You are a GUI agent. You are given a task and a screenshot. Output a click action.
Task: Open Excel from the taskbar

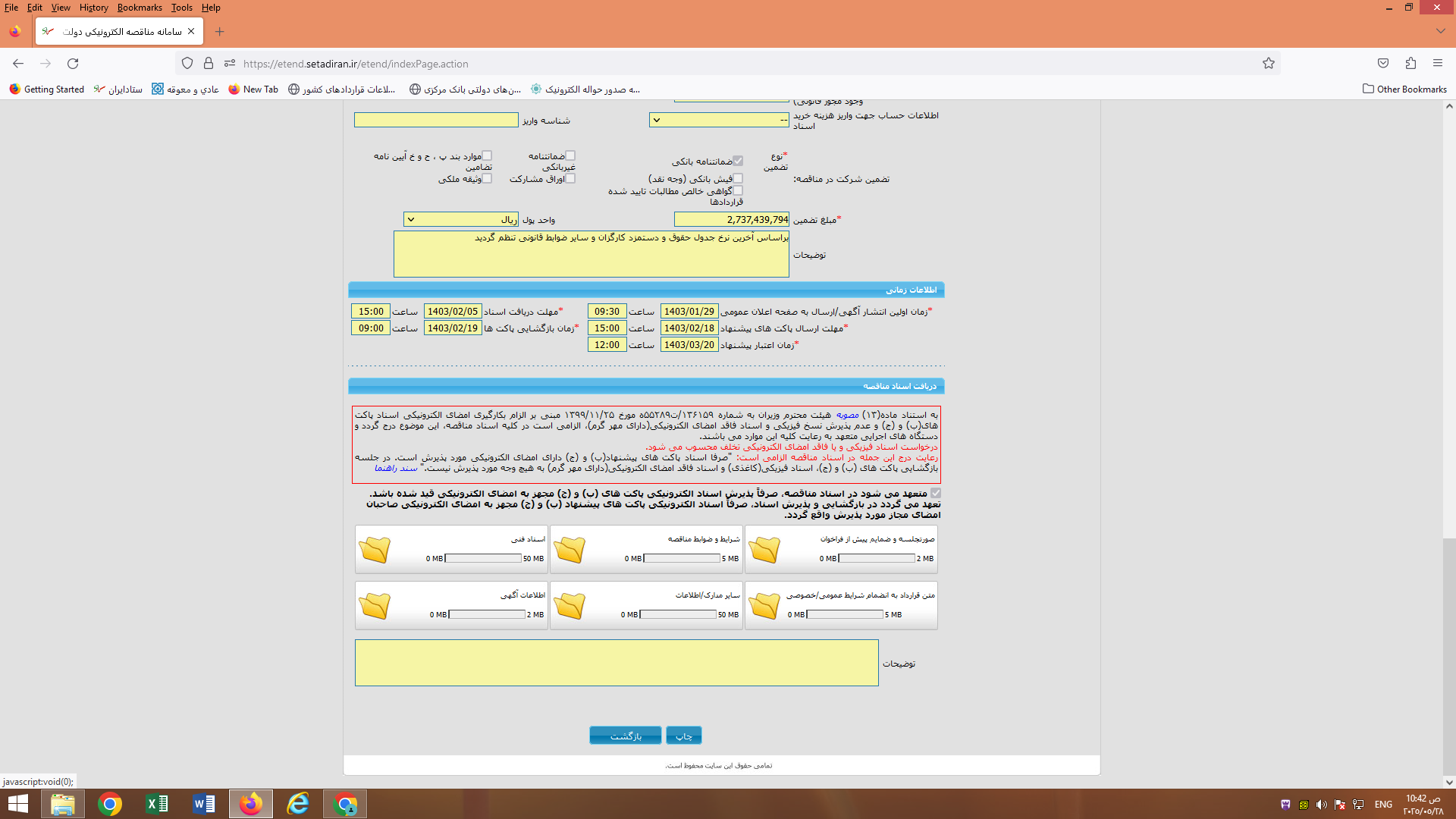coord(157,804)
